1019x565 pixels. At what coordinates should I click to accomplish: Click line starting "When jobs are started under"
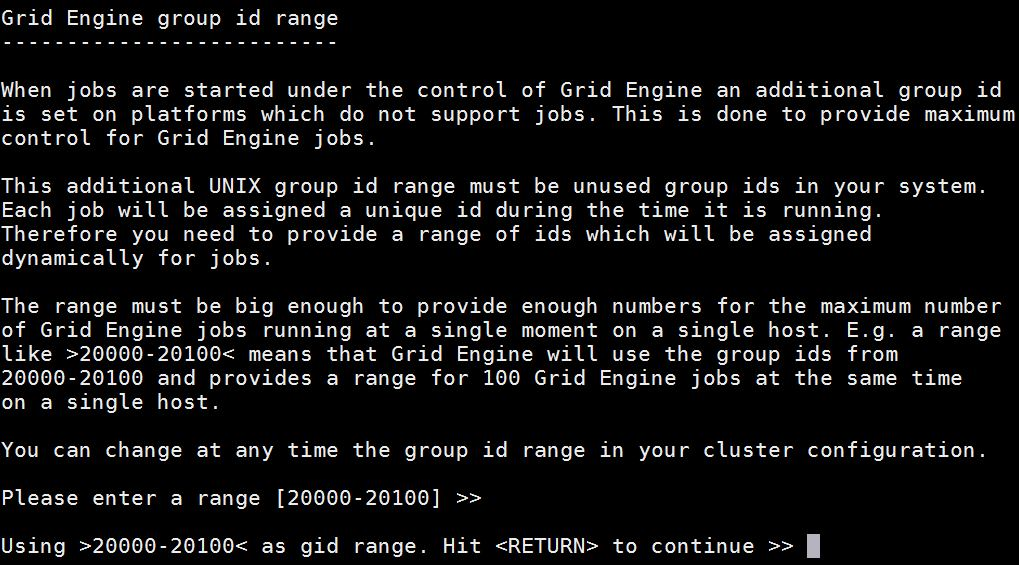pyautogui.click(x=501, y=90)
